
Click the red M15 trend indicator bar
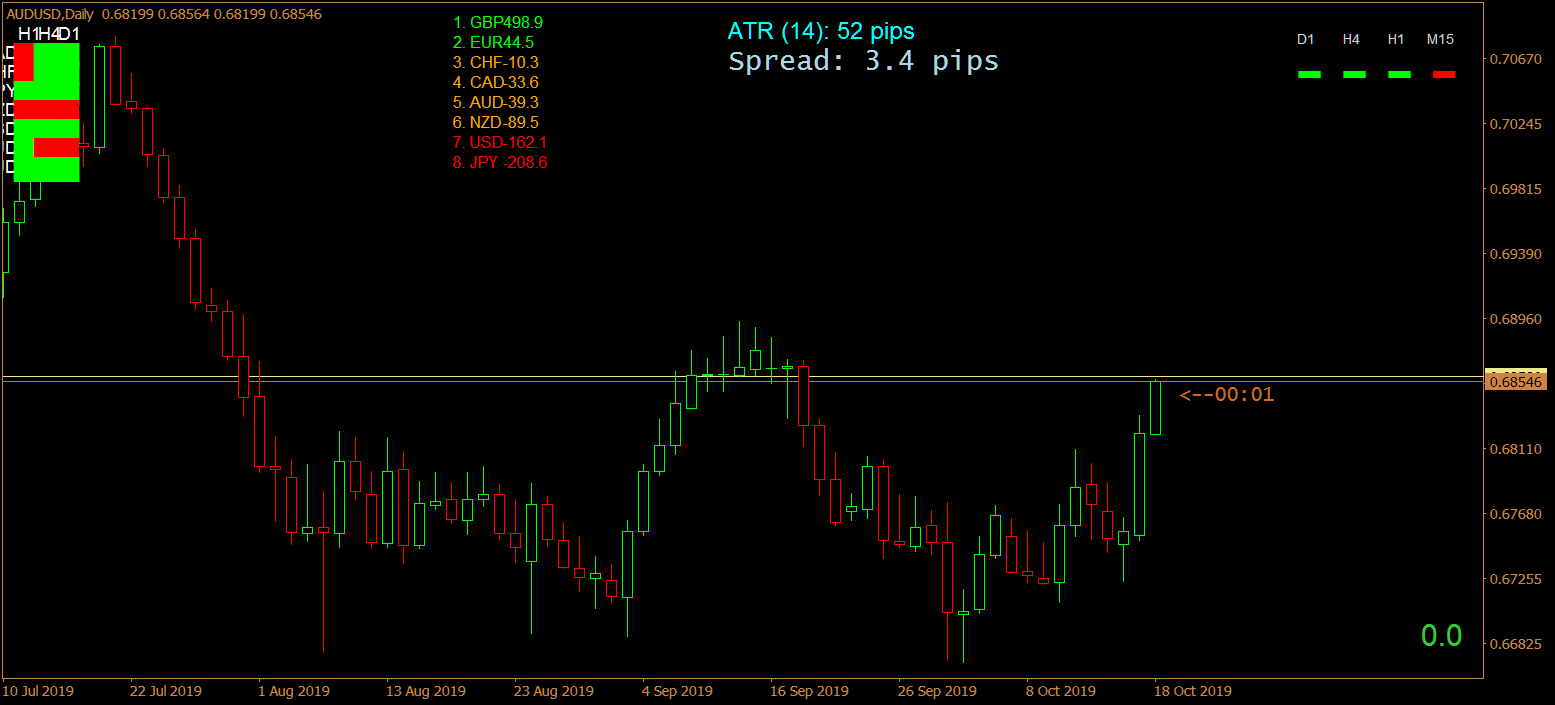pos(1444,74)
